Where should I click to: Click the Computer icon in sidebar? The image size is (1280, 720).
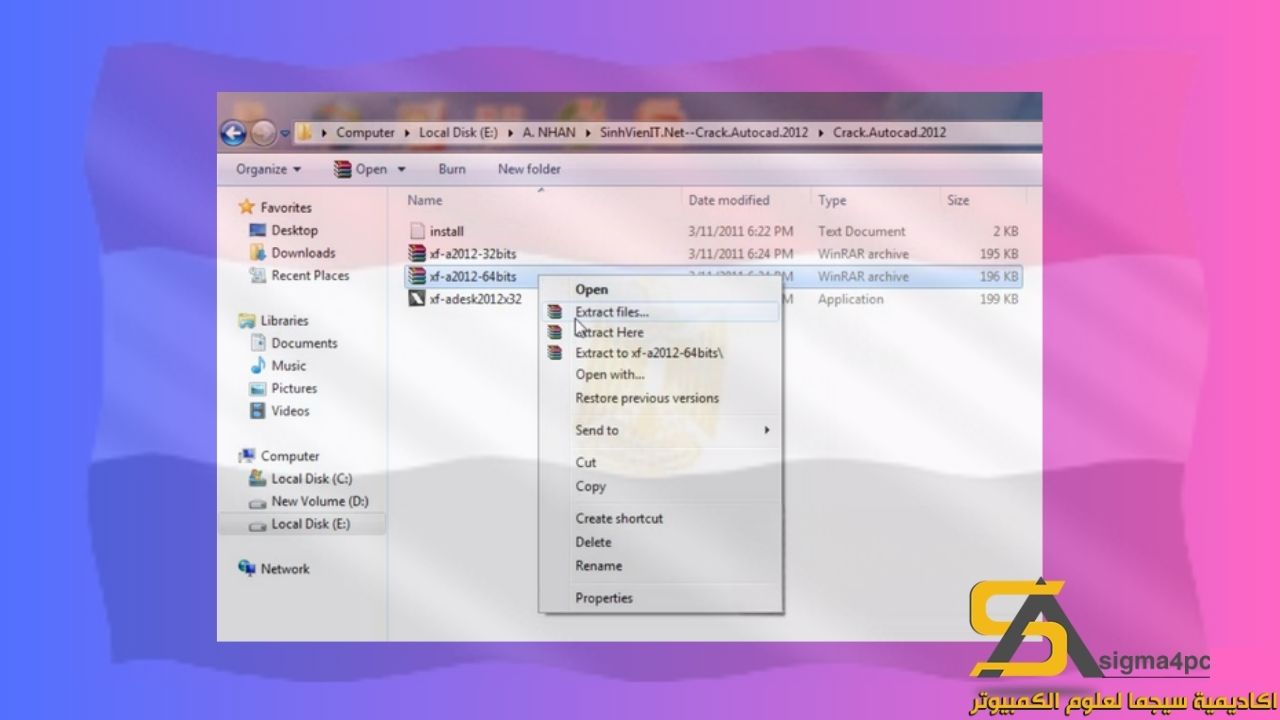pos(247,456)
